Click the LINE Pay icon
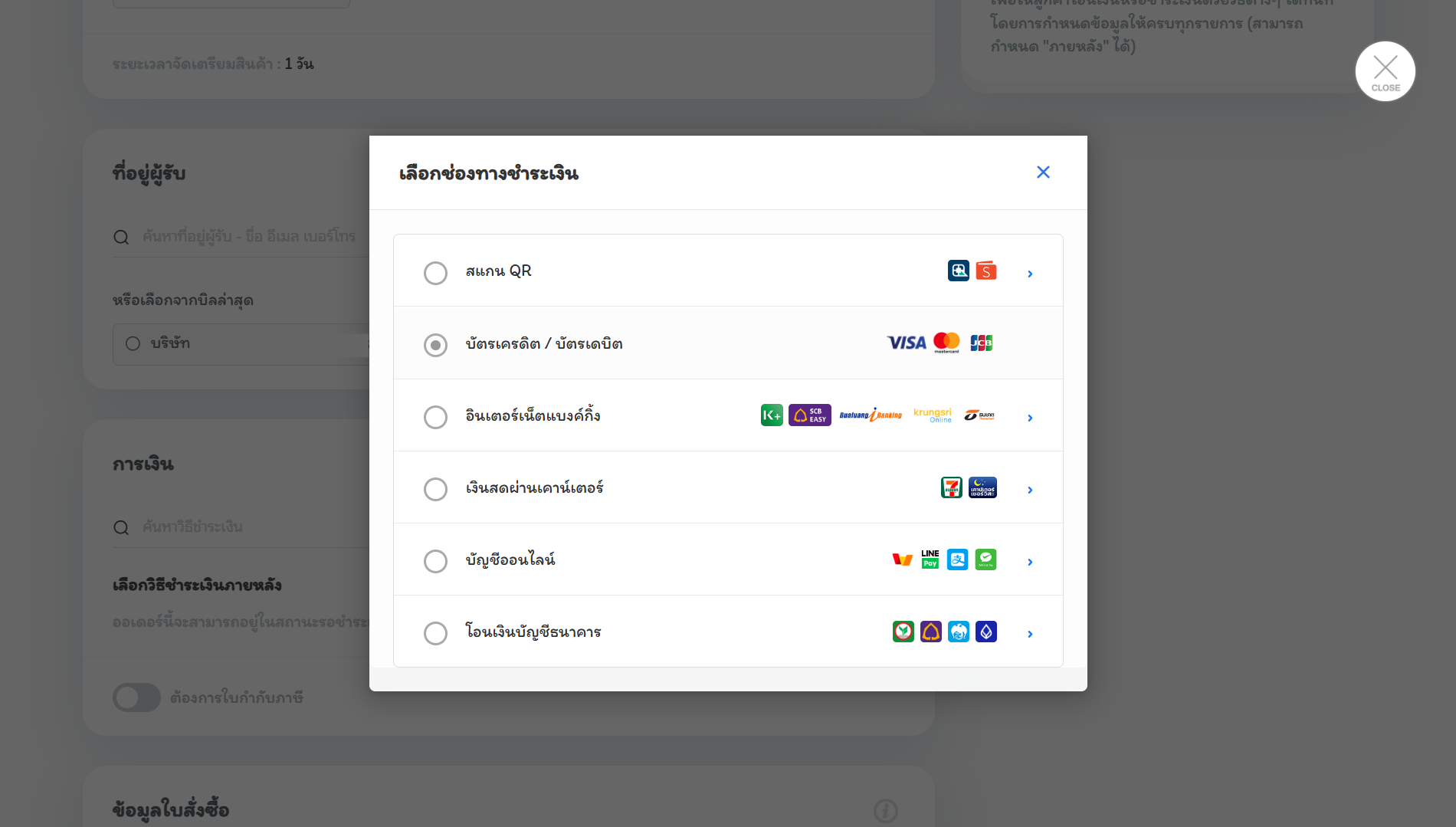 [x=930, y=559]
